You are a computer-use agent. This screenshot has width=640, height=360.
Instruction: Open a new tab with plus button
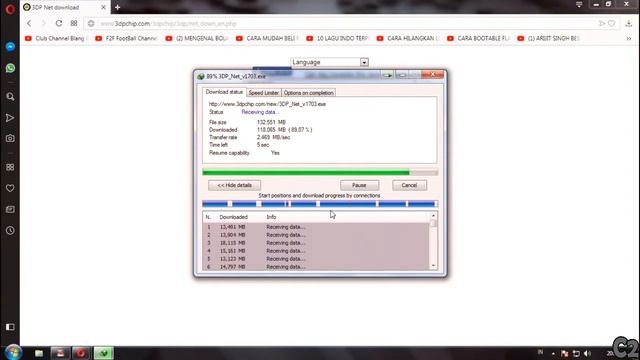point(118,7)
